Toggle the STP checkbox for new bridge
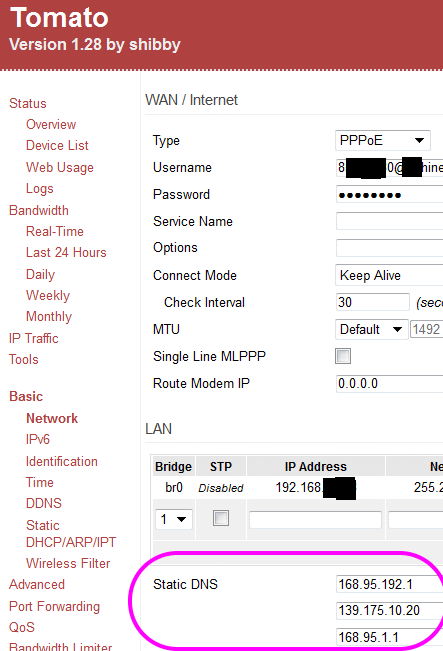Image resolution: width=443 pixels, height=651 pixels. [x=221, y=518]
